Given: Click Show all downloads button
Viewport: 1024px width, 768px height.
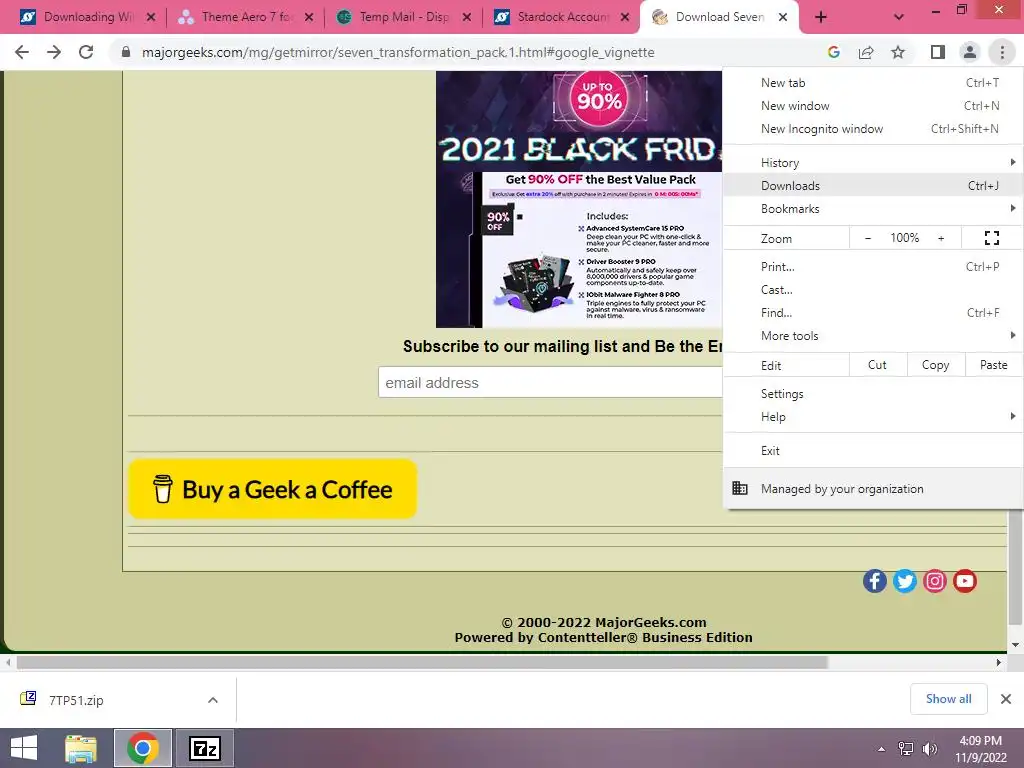Looking at the screenshot, I should [x=948, y=699].
